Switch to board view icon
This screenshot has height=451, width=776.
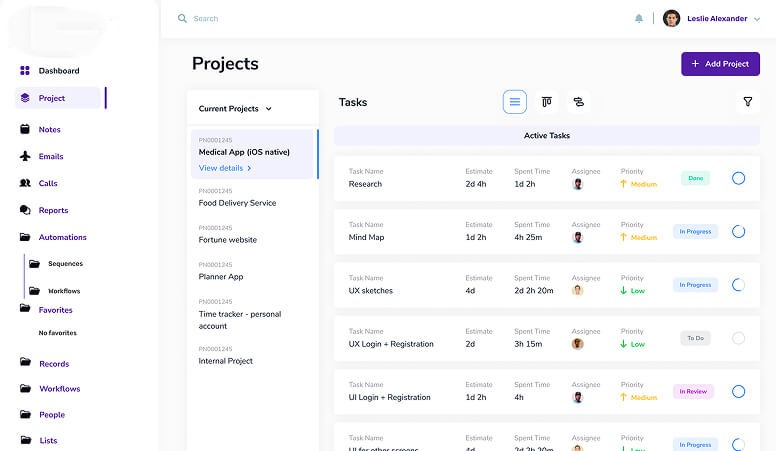(546, 102)
